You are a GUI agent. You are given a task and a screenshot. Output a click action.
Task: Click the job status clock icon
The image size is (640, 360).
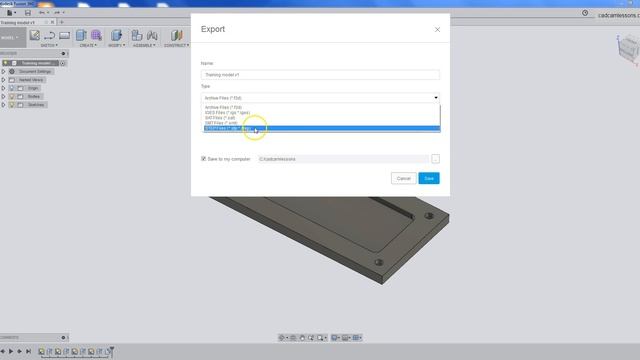click(585, 13)
